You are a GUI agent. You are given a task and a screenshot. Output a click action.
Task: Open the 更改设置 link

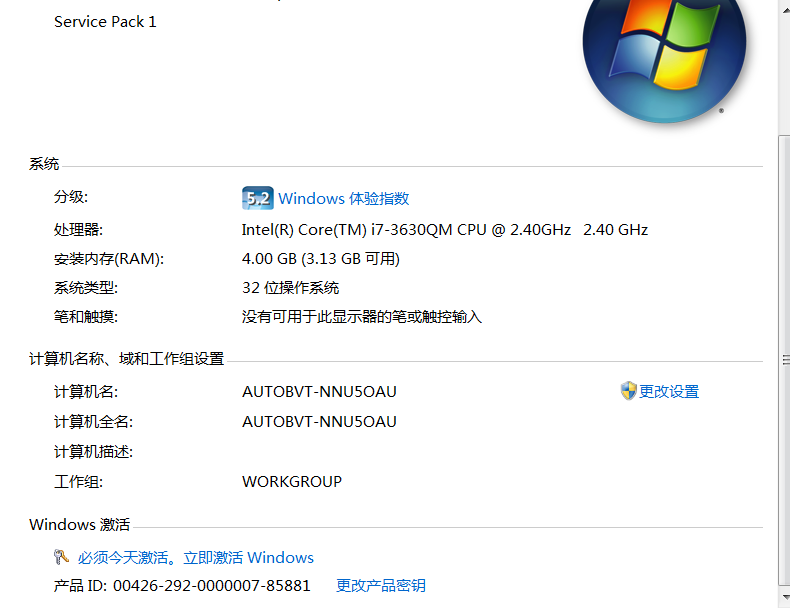pos(669,391)
